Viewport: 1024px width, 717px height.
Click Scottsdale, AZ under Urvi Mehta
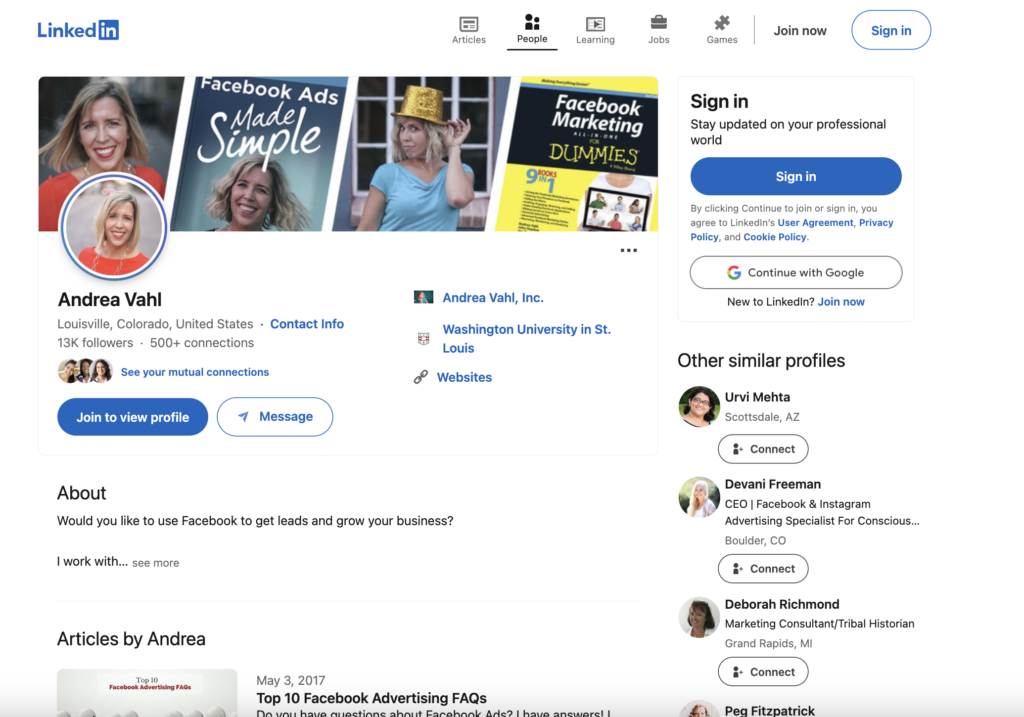click(761, 417)
